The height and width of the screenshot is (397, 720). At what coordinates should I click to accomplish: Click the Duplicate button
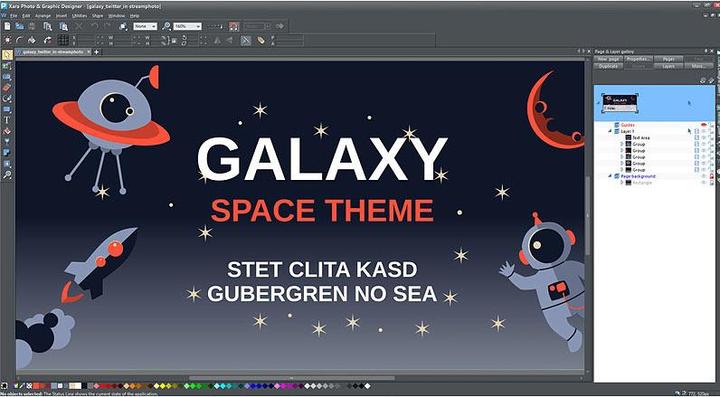pyautogui.click(x=608, y=66)
